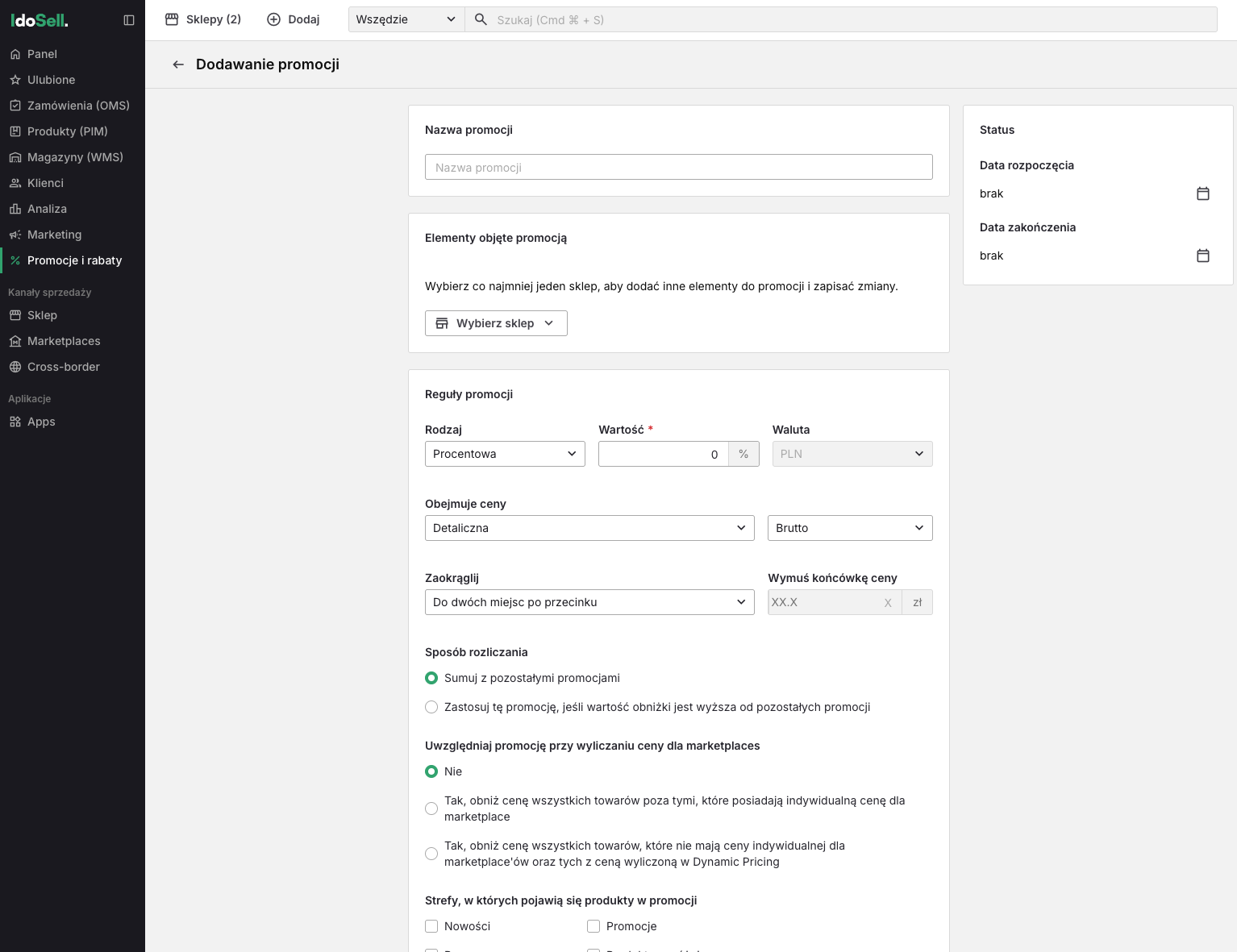Collapse the sidebar with the panel icon
This screenshot has width=1237, height=952.
coord(129,20)
